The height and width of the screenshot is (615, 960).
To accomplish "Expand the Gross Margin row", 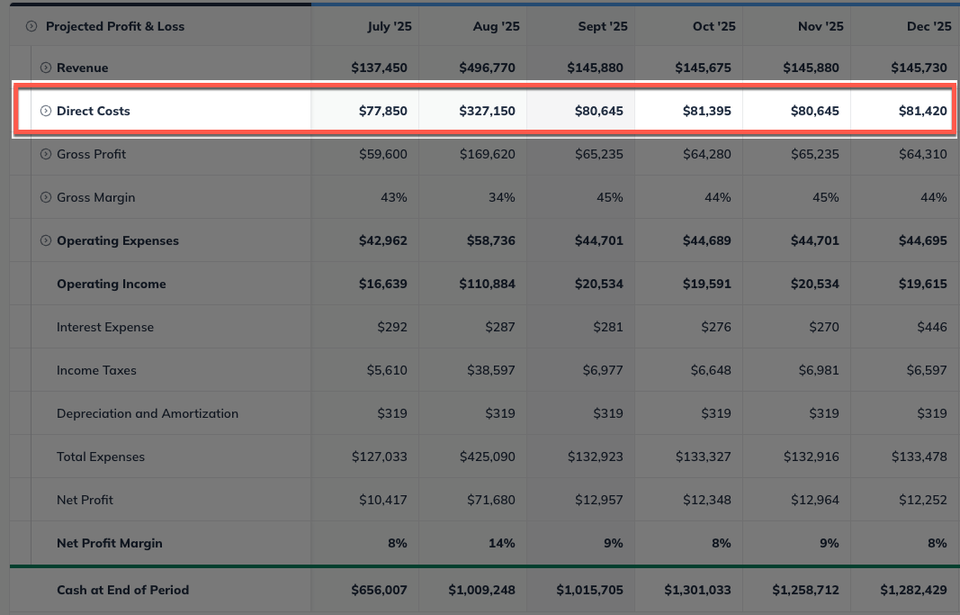I will [45, 197].
